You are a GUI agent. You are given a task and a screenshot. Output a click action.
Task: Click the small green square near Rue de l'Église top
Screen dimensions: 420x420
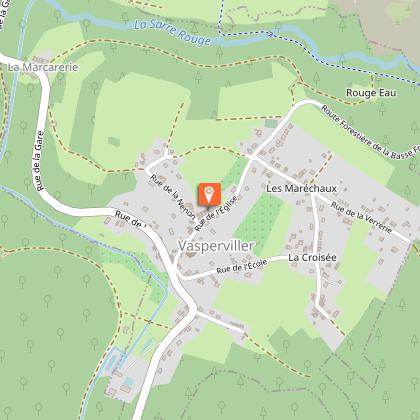point(271,124)
